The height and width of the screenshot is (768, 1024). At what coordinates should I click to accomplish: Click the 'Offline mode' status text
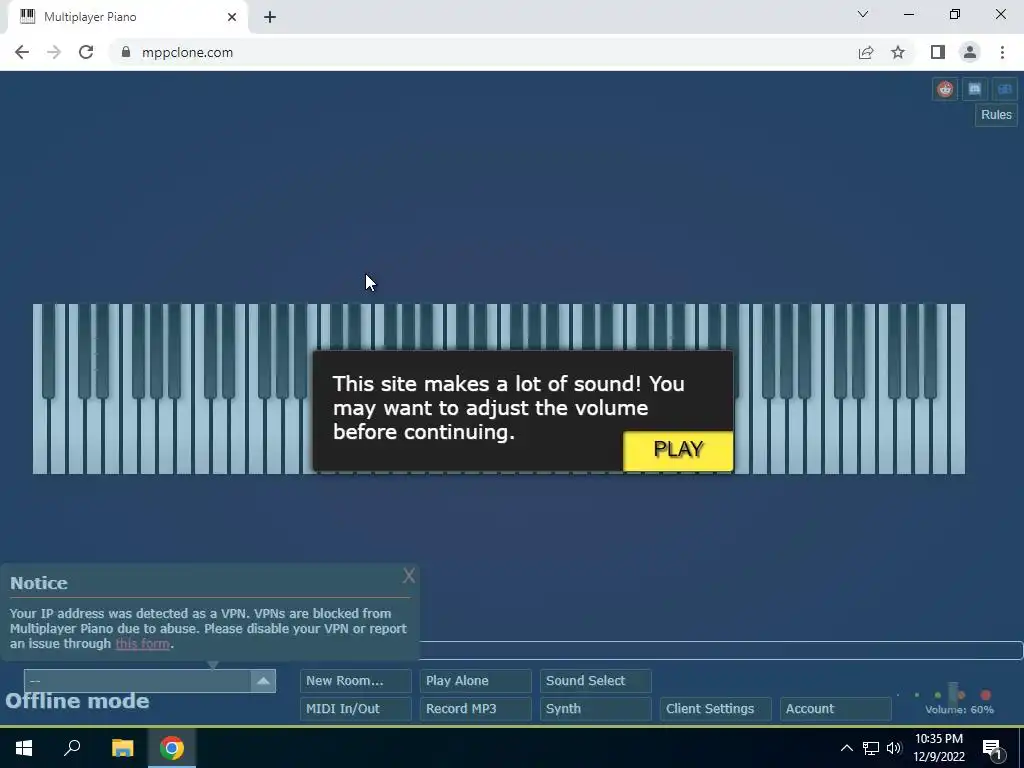pyautogui.click(x=77, y=701)
